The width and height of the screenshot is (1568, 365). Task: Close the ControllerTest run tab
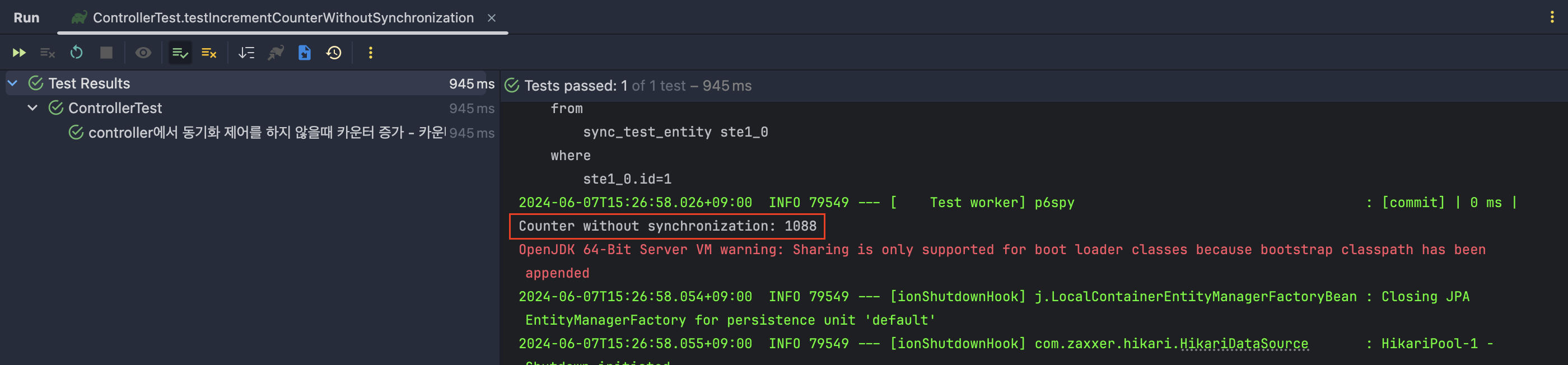pyautogui.click(x=491, y=18)
